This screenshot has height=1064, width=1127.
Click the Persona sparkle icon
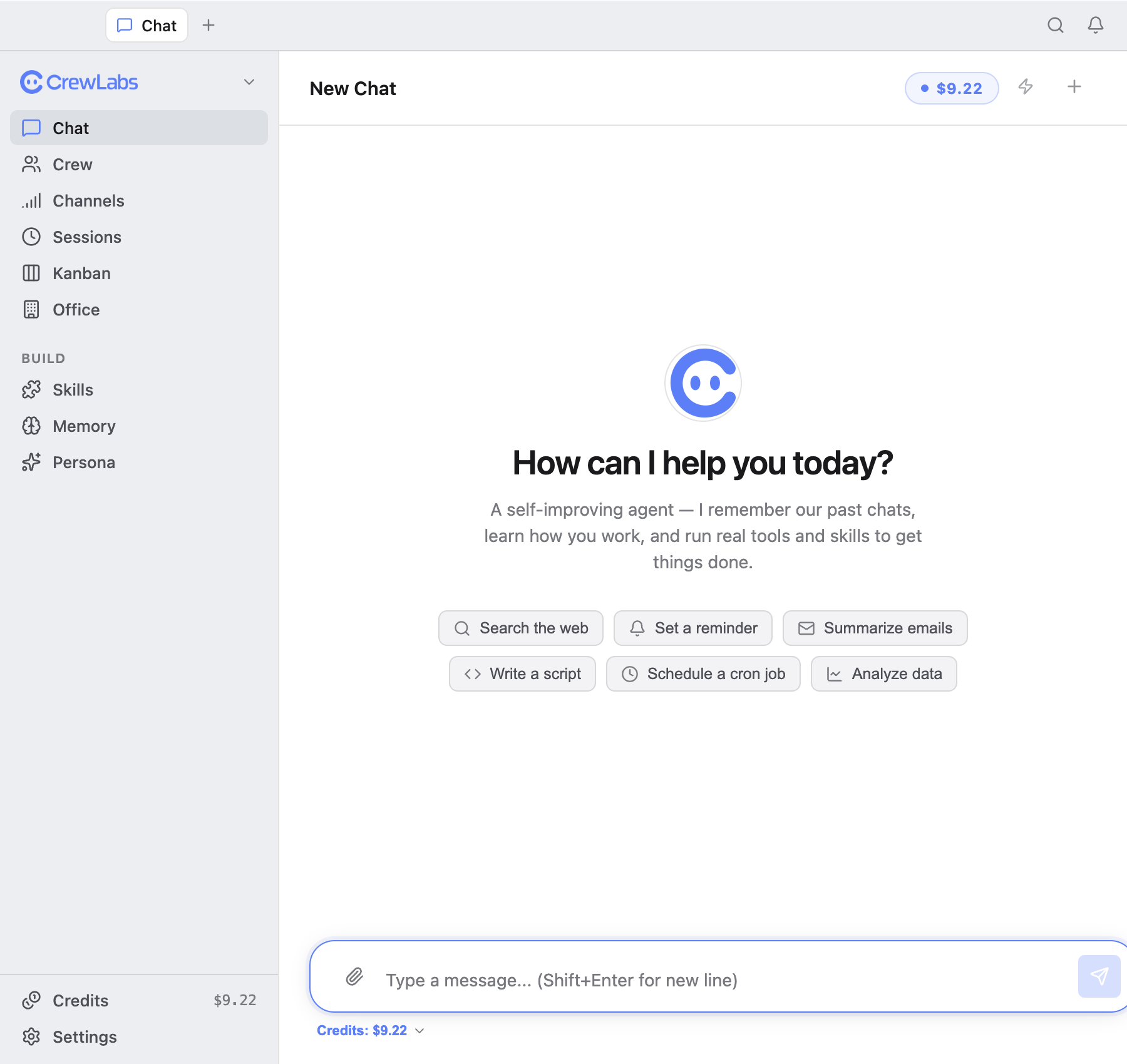point(31,462)
